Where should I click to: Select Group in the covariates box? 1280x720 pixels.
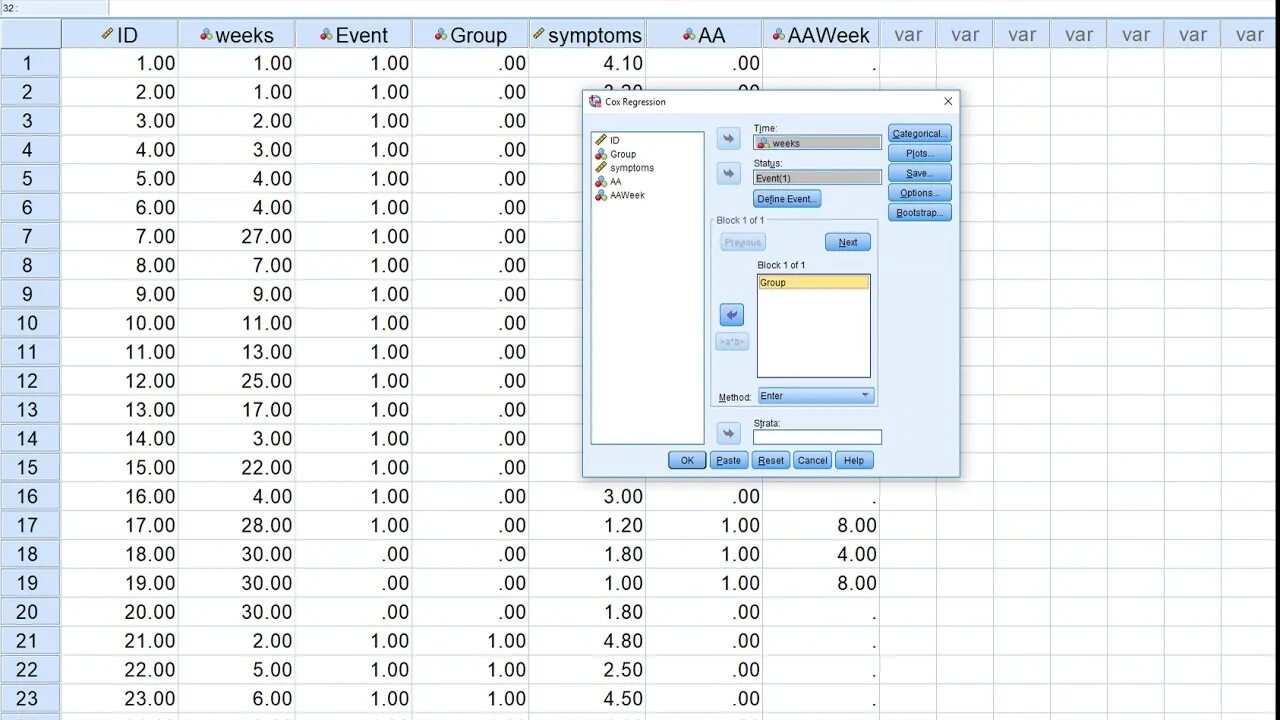coord(814,283)
